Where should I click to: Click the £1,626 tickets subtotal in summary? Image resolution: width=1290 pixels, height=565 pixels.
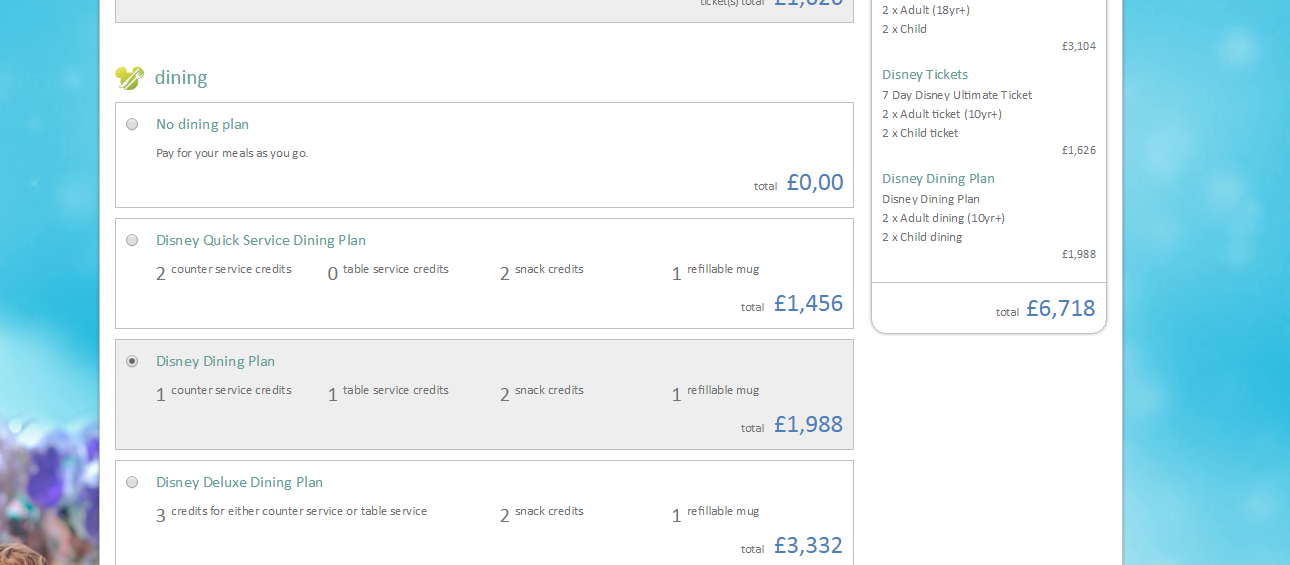tap(1078, 151)
